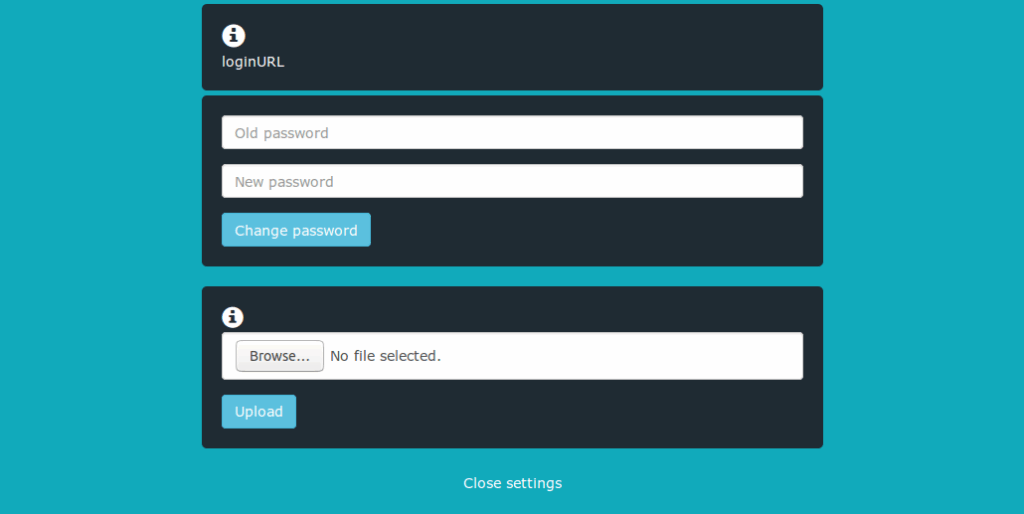Click the Close settings link

click(512, 483)
